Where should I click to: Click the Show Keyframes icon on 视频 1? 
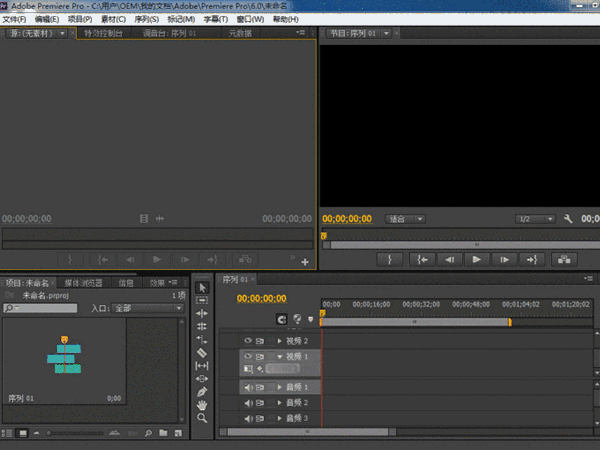point(260,369)
